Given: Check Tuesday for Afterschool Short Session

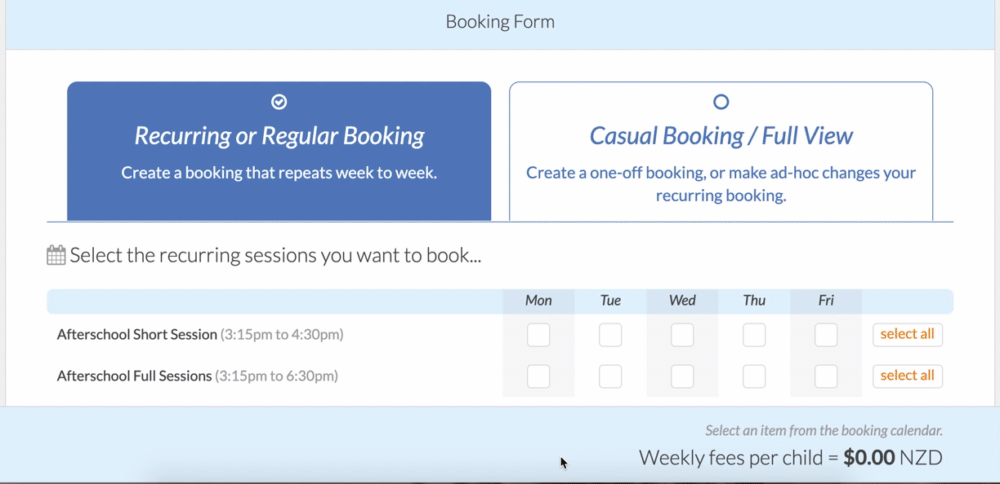Looking at the screenshot, I should pyautogui.click(x=610, y=335).
